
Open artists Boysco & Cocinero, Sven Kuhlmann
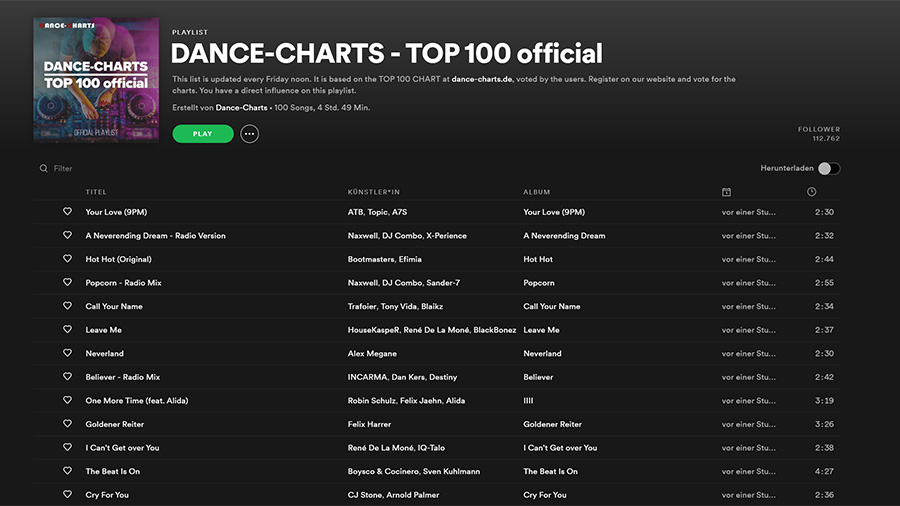pyautogui.click(x=414, y=471)
